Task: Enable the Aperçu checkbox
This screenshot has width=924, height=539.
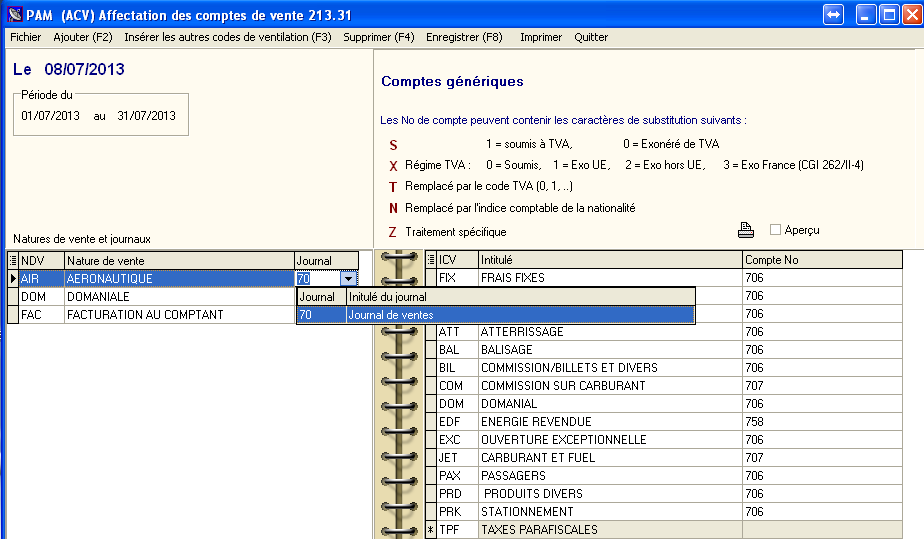Action: (x=775, y=230)
